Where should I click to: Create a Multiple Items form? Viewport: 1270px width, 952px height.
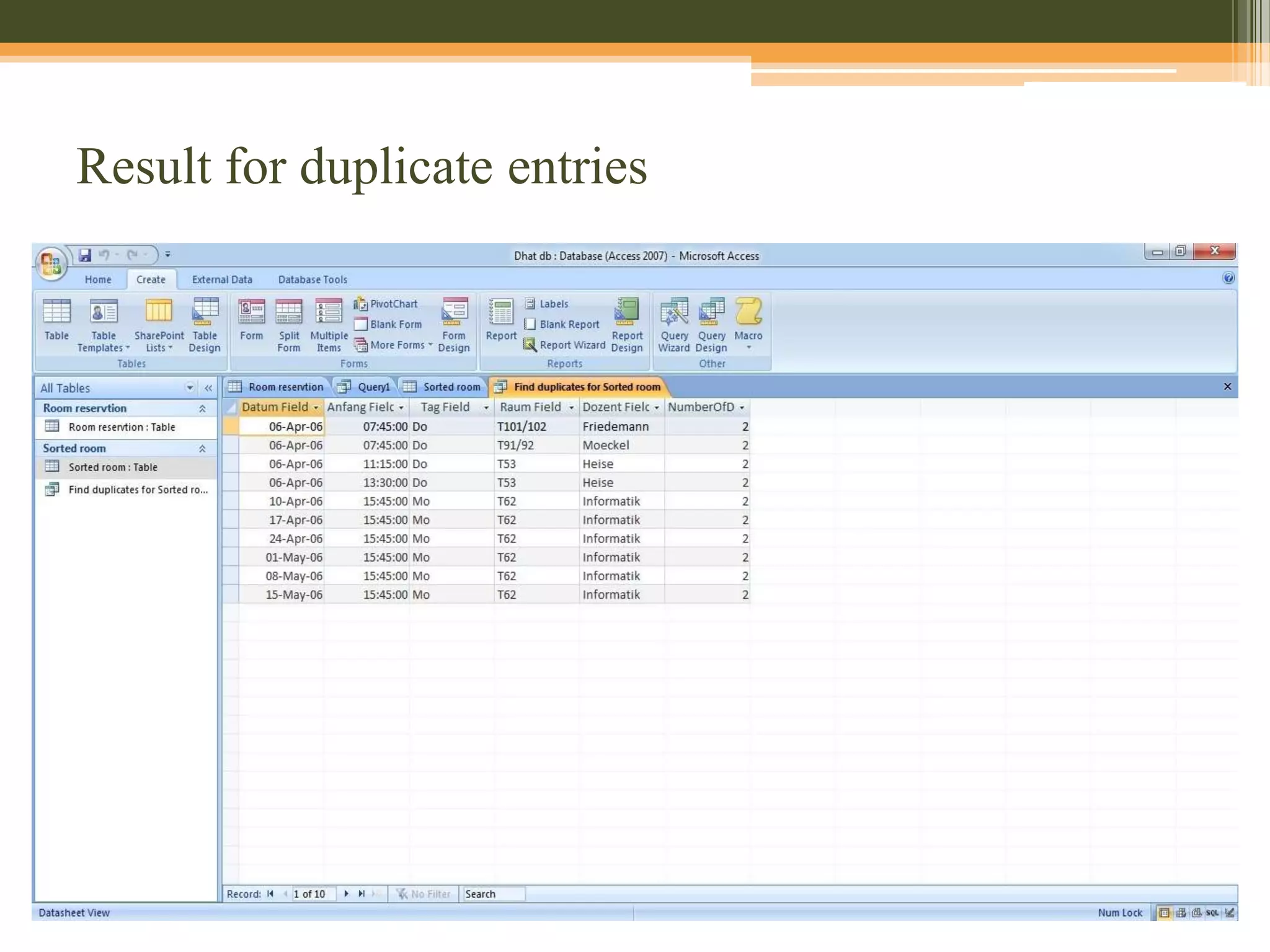pos(329,325)
